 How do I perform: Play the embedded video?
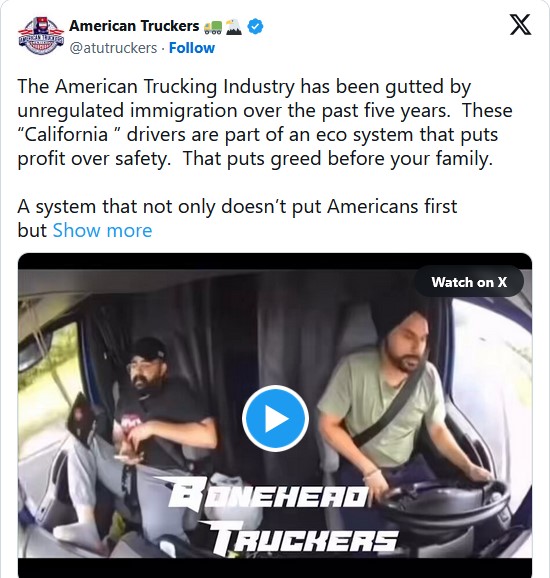point(275,418)
